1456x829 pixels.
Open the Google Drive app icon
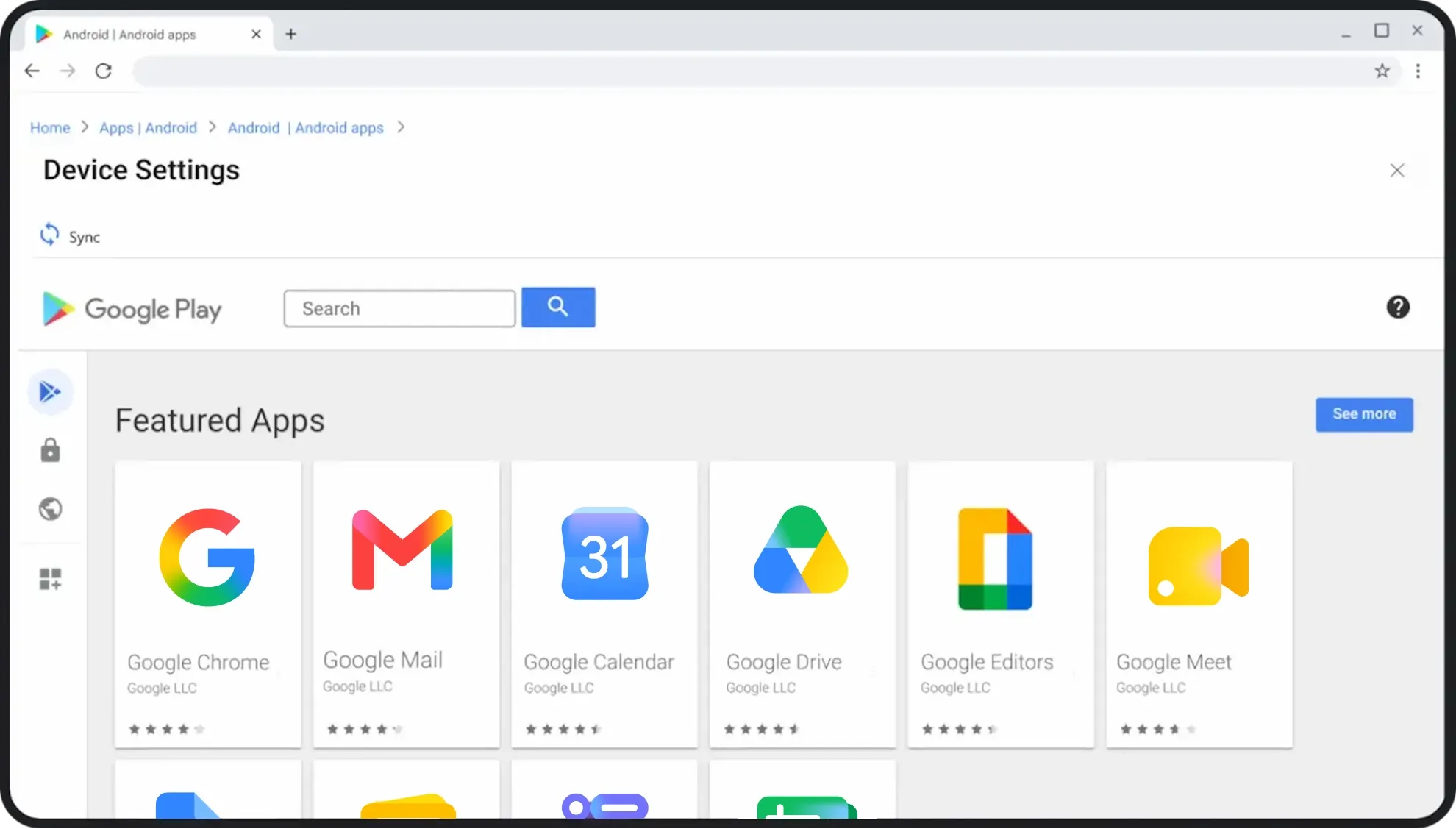pyautogui.click(x=801, y=549)
